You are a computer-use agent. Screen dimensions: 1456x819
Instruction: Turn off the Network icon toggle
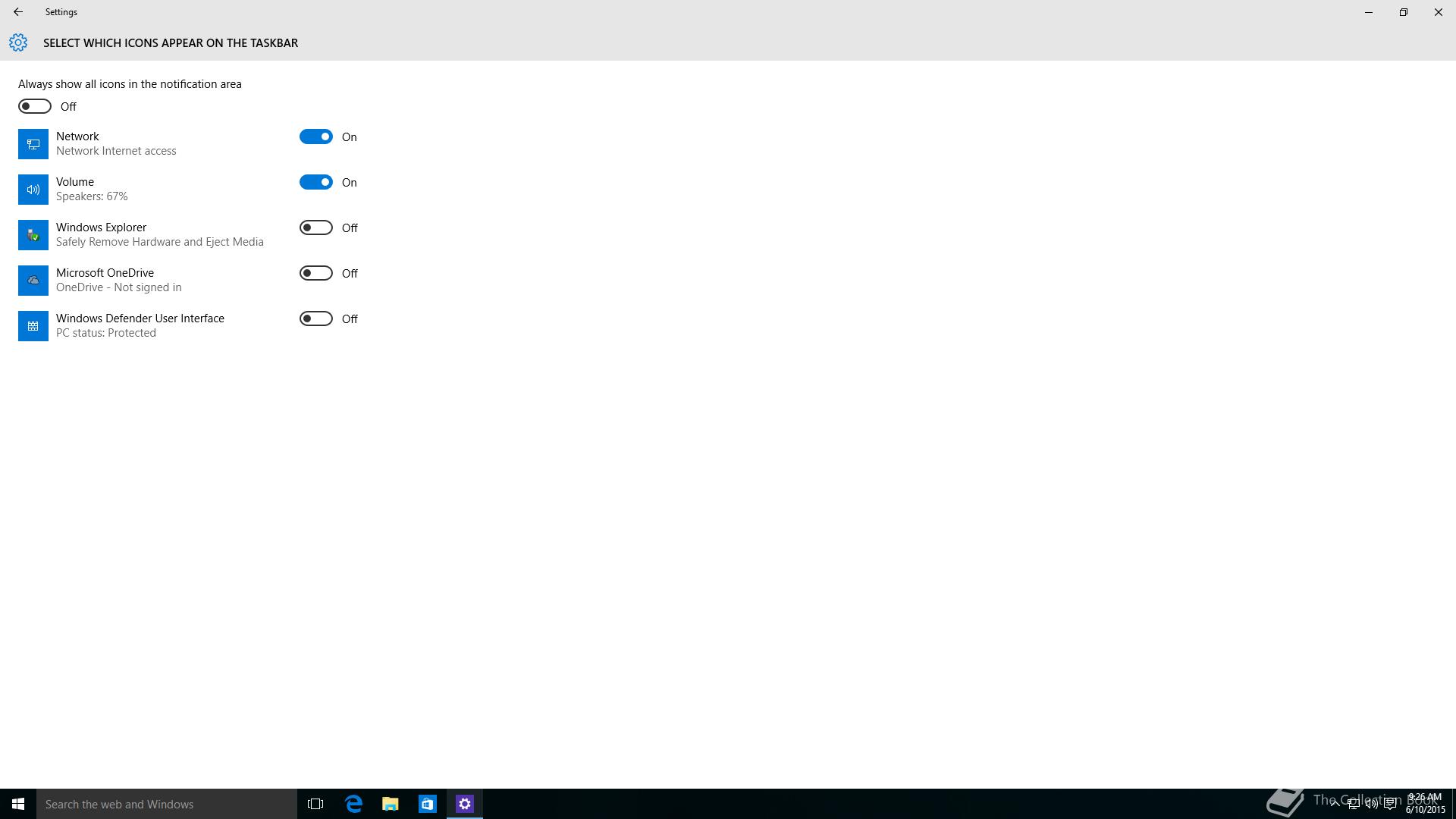click(316, 136)
